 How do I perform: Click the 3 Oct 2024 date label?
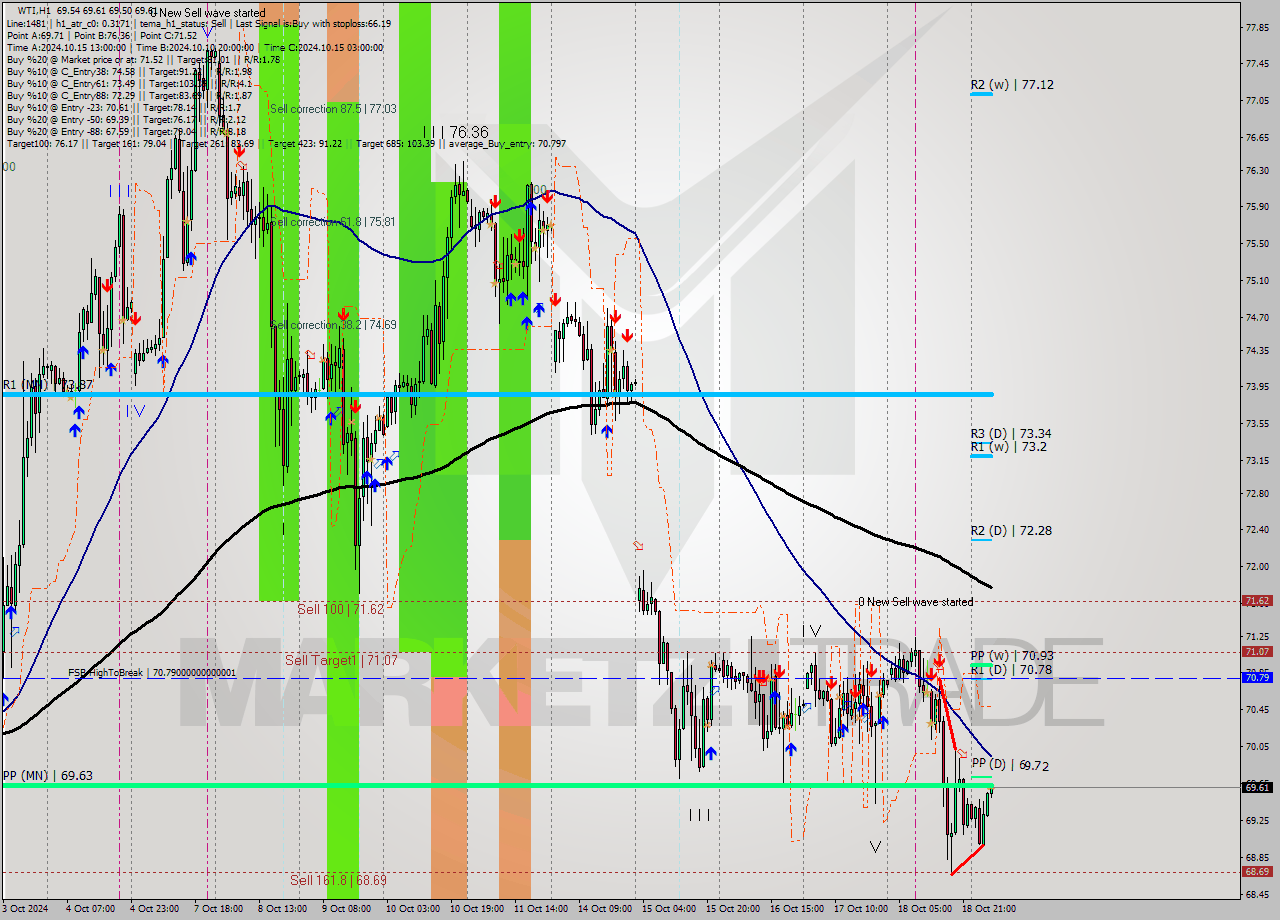tap(26, 909)
